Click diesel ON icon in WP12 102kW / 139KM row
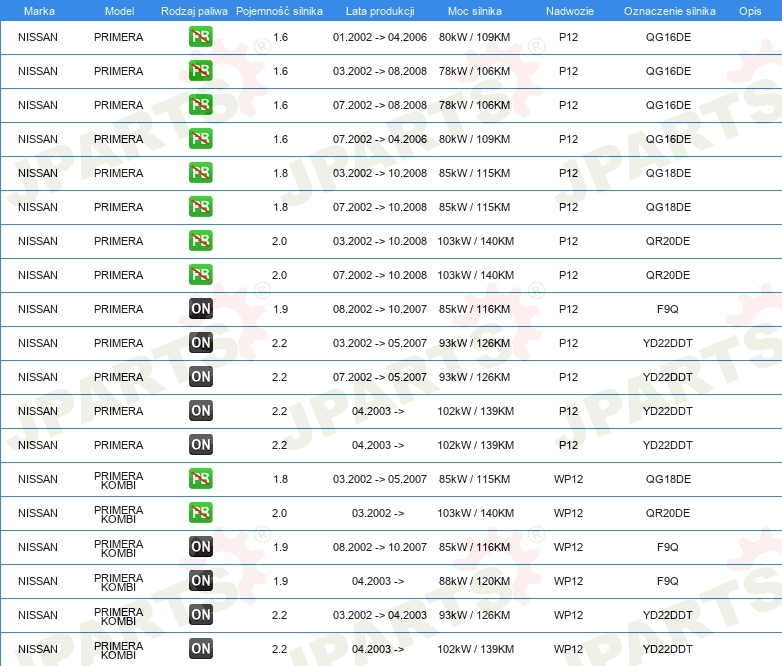 200,648
